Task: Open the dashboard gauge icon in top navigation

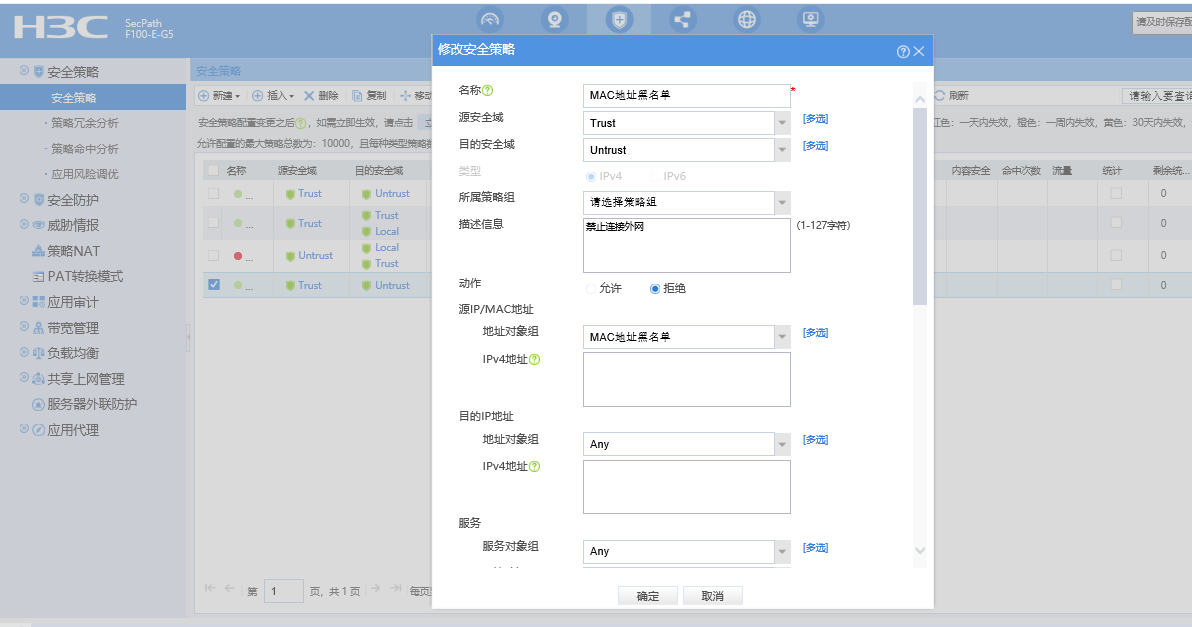Action: 490,20
